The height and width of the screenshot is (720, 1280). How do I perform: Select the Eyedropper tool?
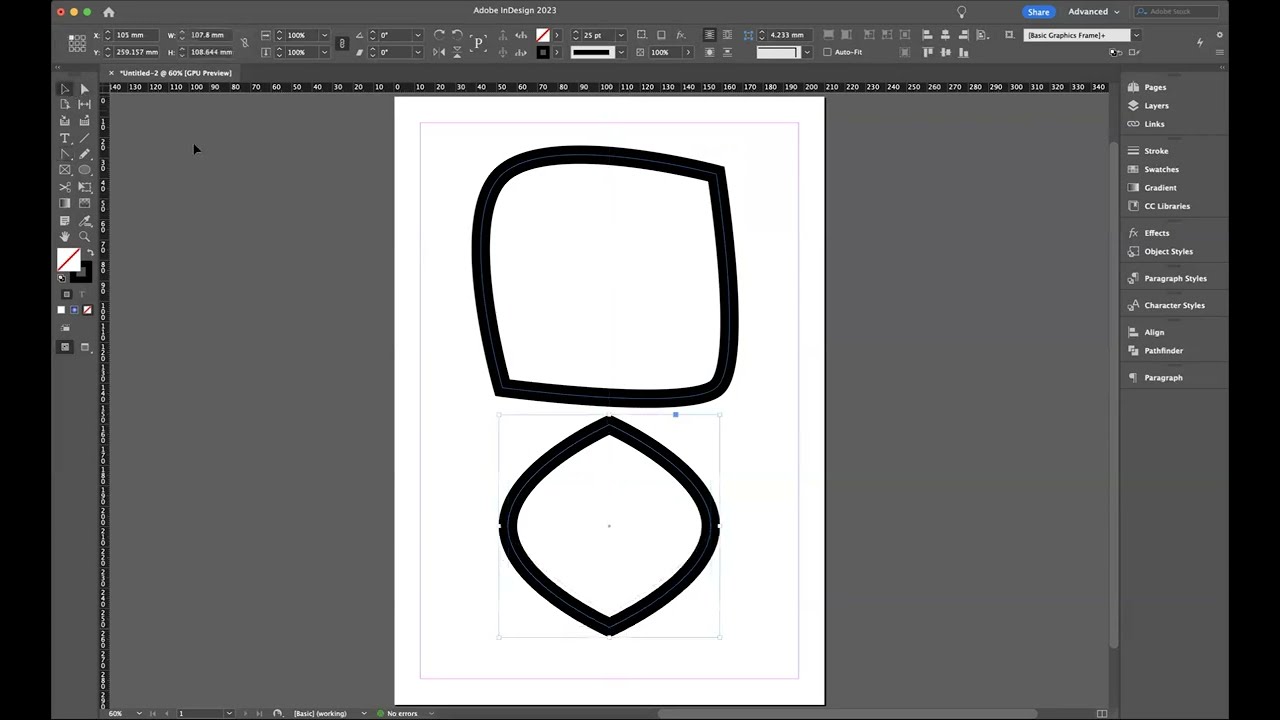click(84, 221)
